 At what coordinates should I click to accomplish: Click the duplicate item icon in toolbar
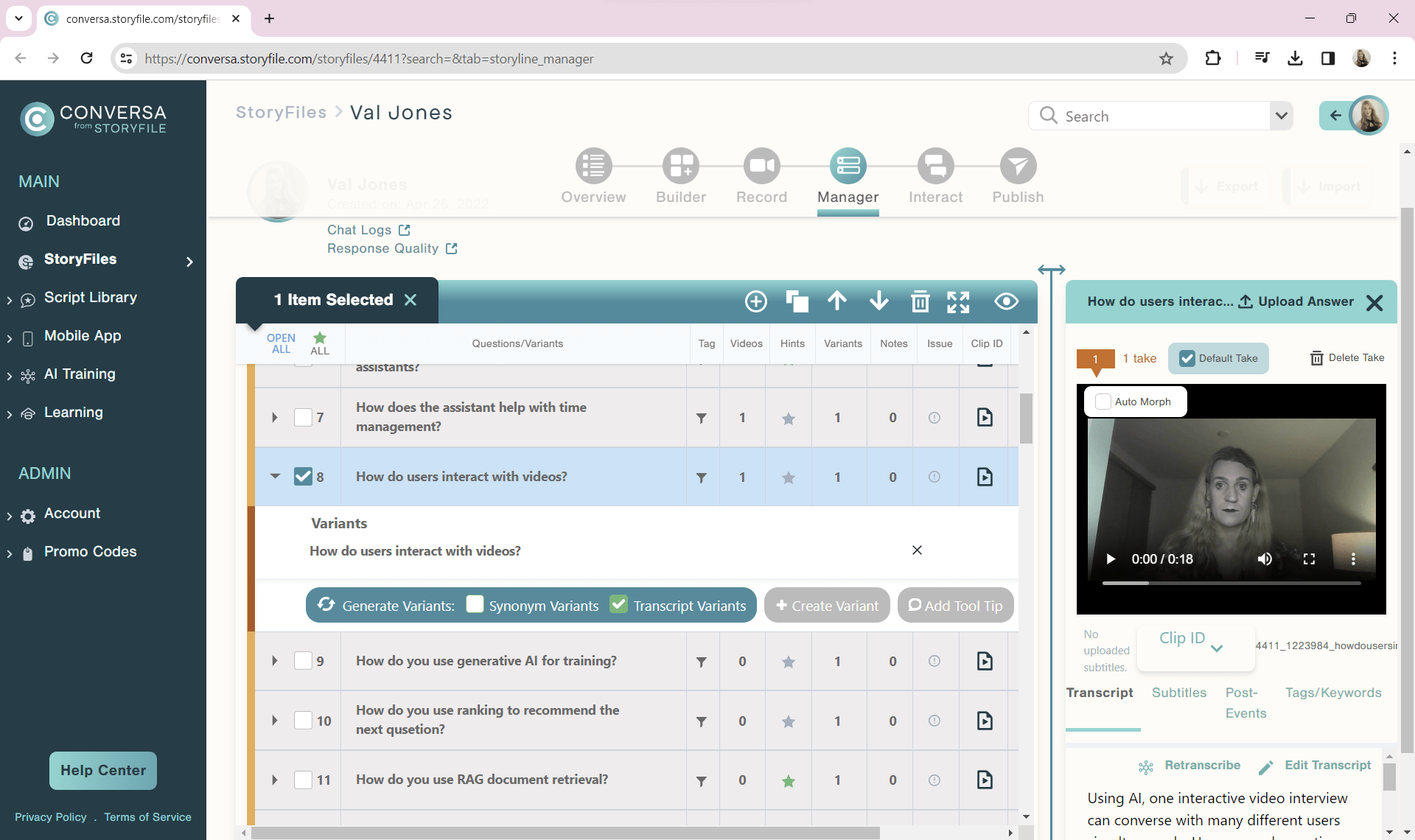(797, 301)
